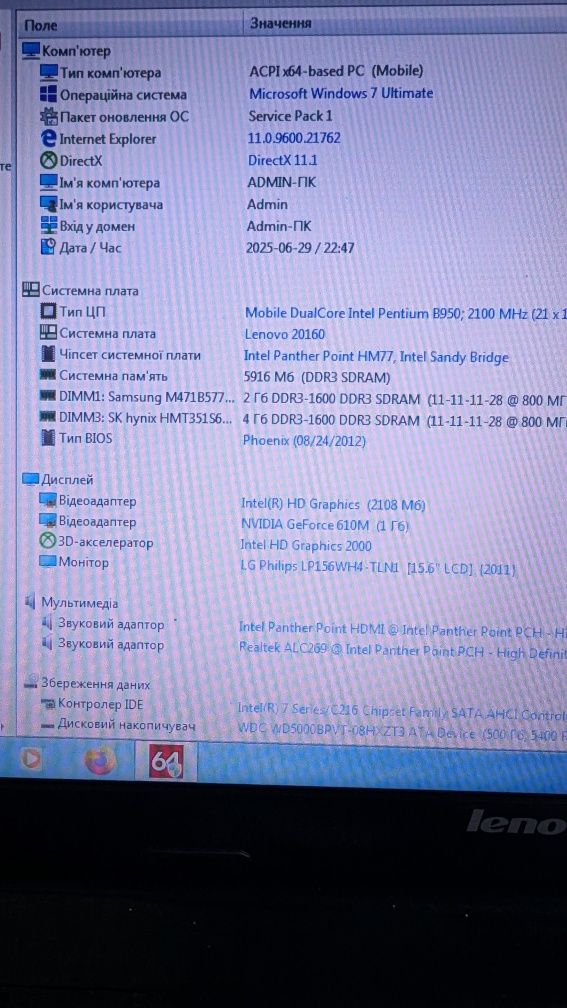This screenshot has width=567, height=1008.
Task: Click the Тип ЦП processor icon
Action: click(x=48, y=312)
